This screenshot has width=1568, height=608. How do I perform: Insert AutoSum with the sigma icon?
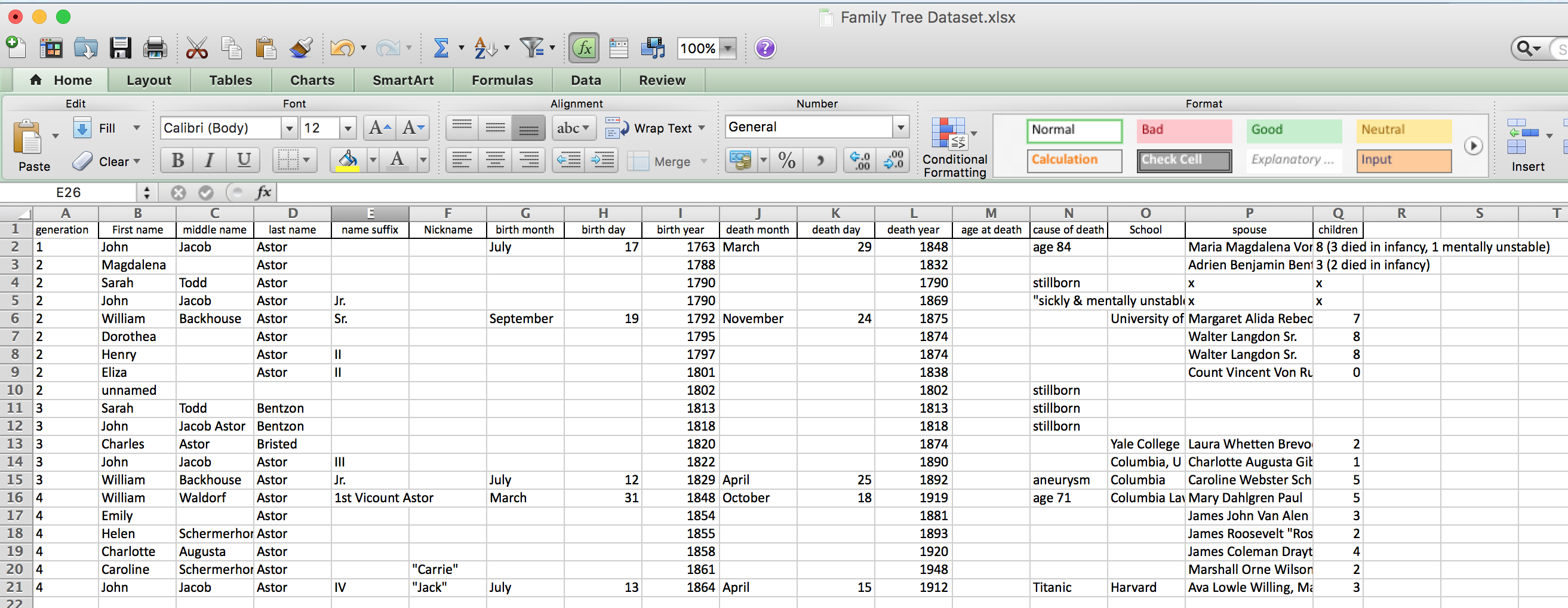pos(441,47)
